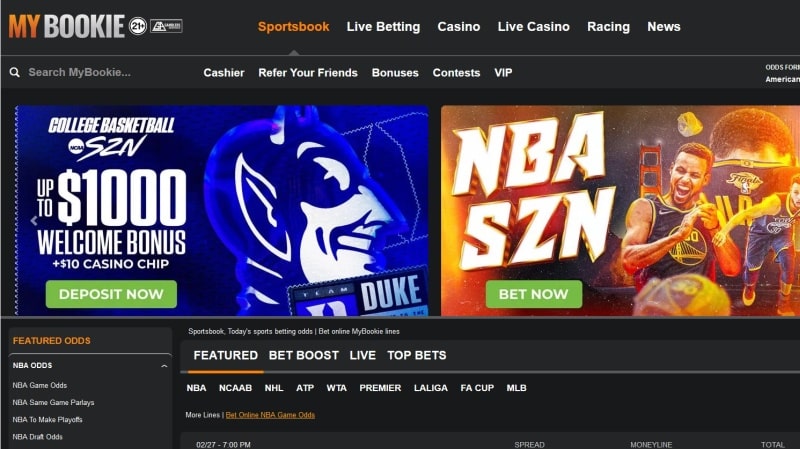Click the search magnifier icon
The image size is (800, 449).
(15, 72)
